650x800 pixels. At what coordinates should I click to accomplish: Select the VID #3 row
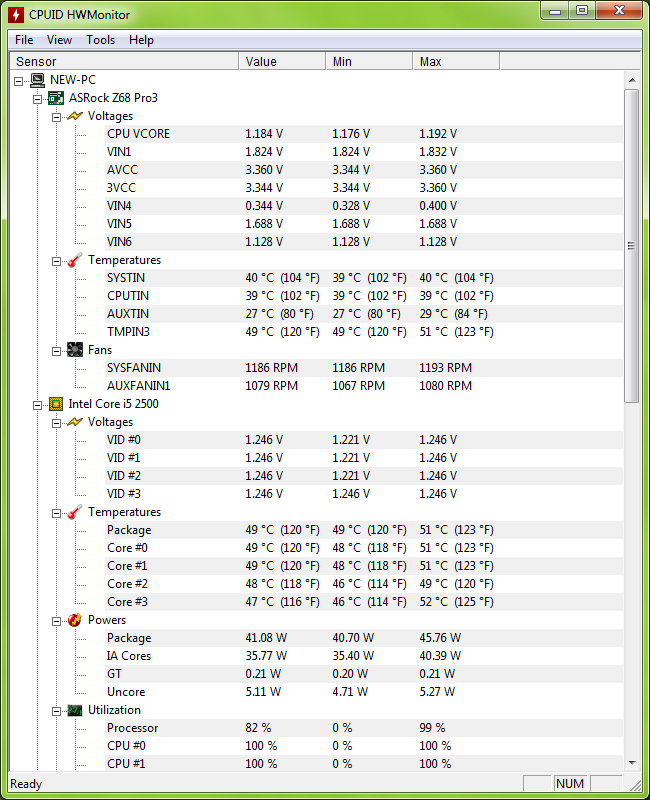click(364, 494)
